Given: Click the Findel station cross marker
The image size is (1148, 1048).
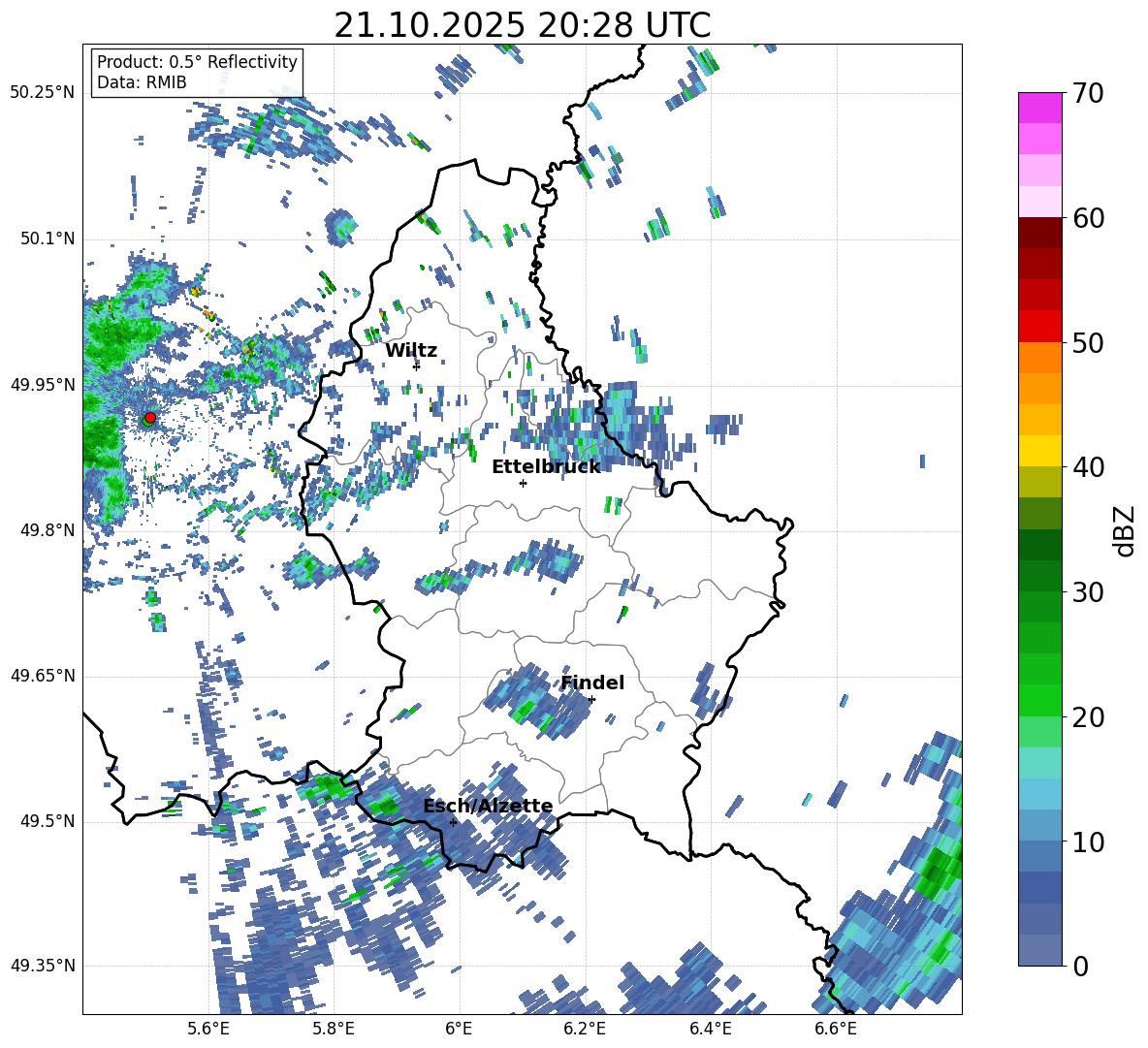Looking at the screenshot, I should 591,699.
